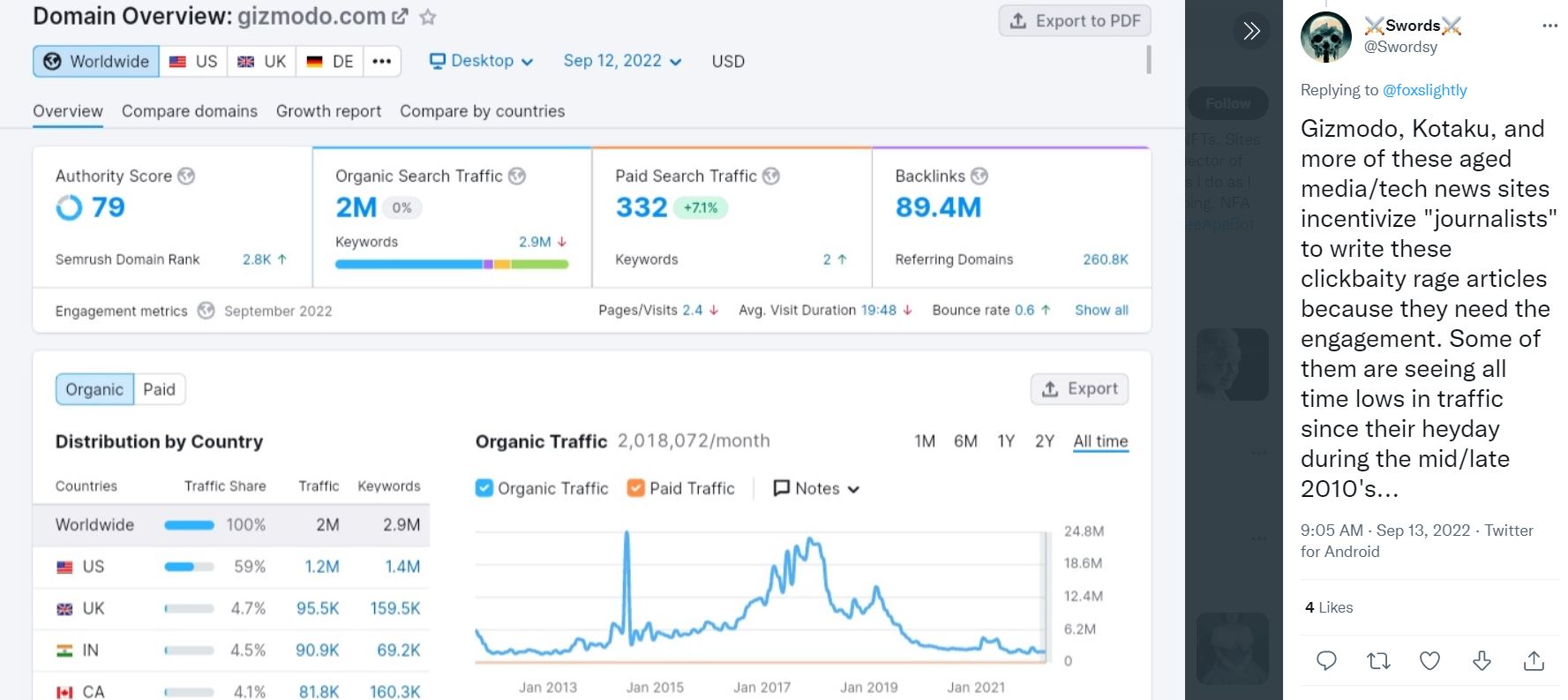Click the India flag icon
The width and height of the screenshot is (1568, 700).
(64, 650)
